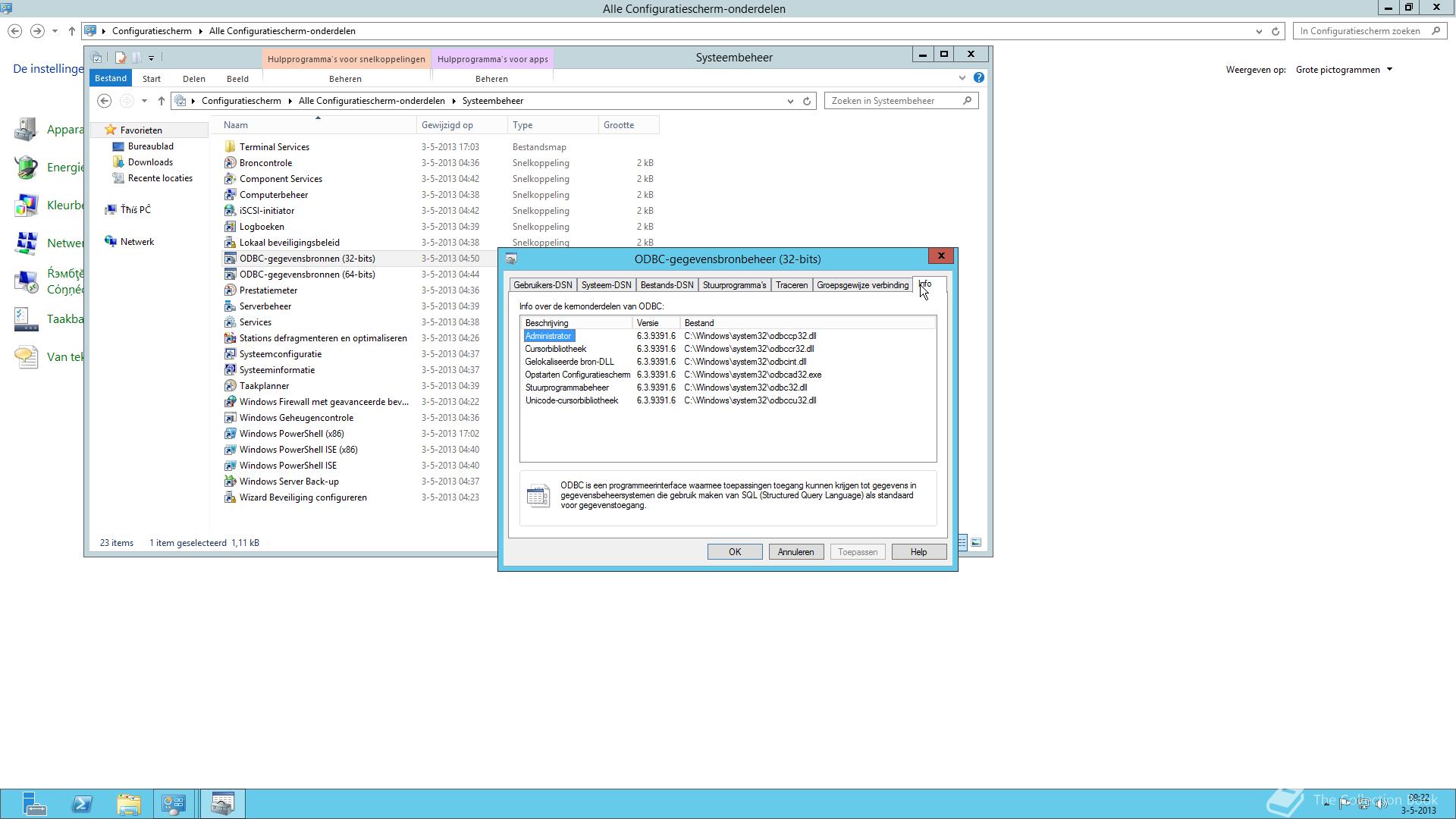The image size is (1456, 819).
Task: Select the Broncontrole shortcut icon
Action: [x=230, y=163]
